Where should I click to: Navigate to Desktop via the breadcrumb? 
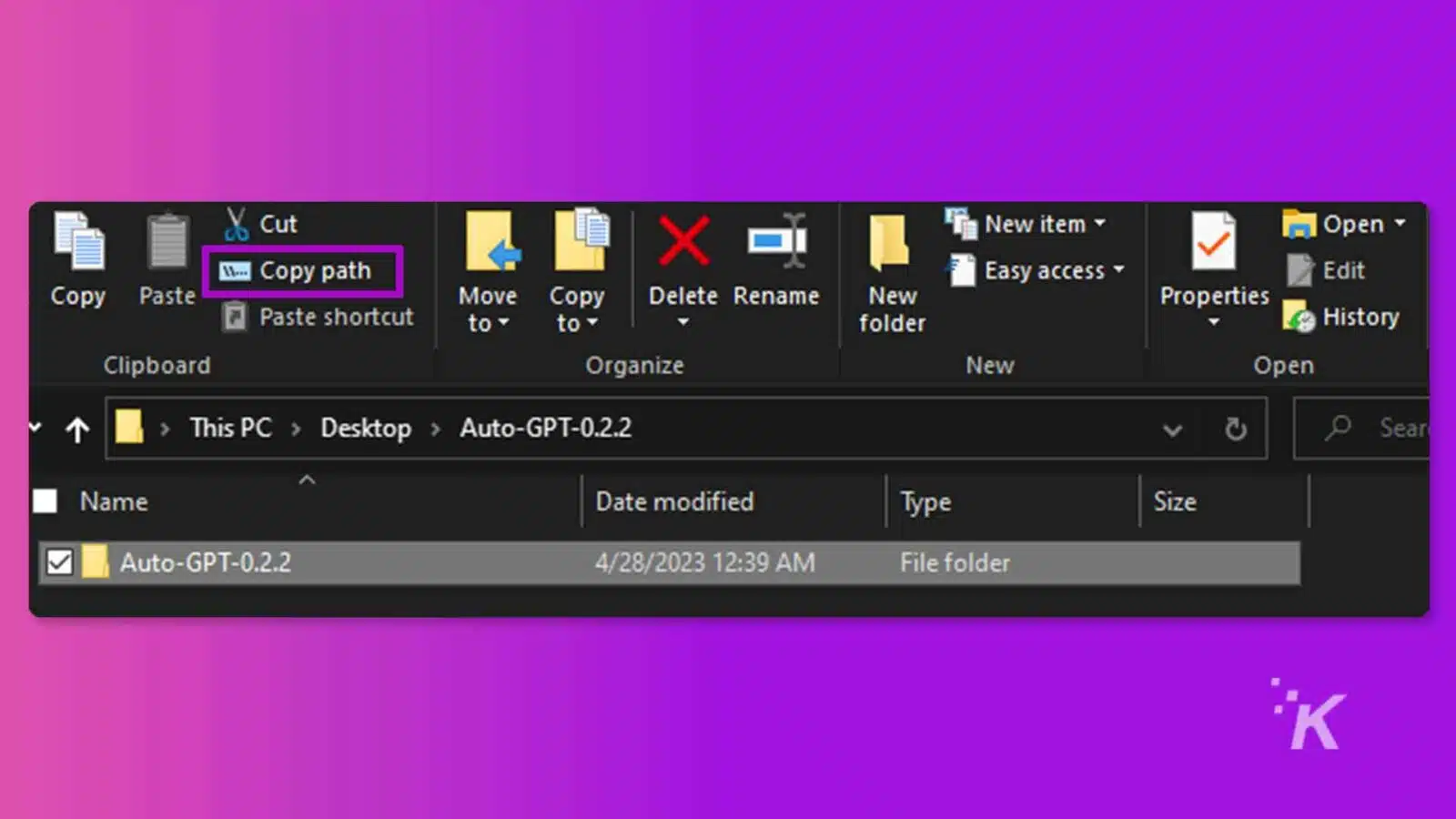tap(365, 428)
